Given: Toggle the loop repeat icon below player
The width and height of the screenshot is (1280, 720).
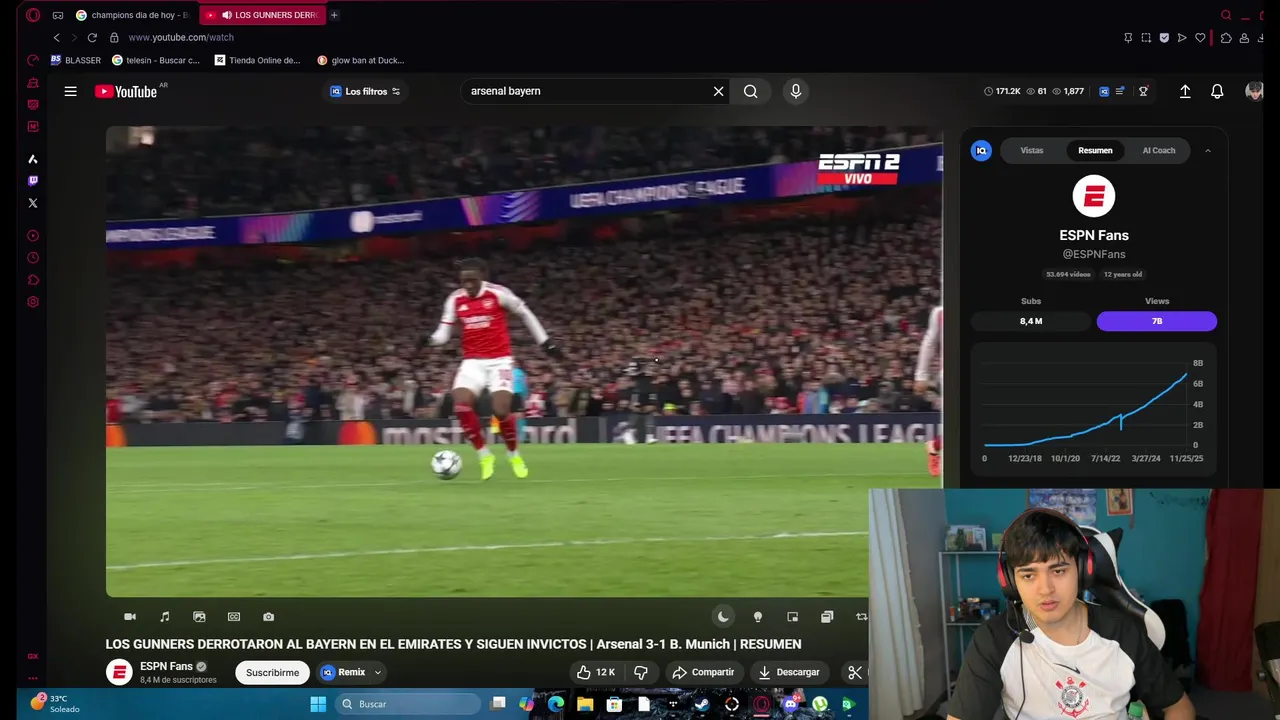Looking at the screenshot, I should (861, 617).
